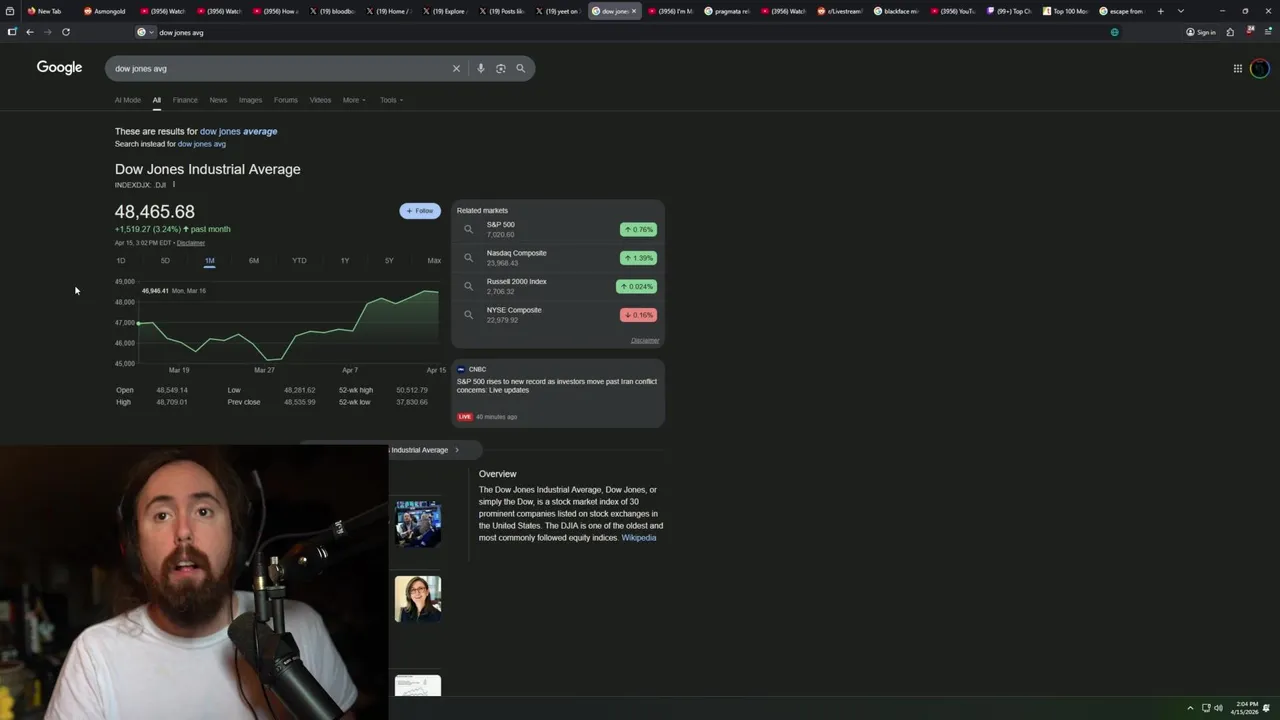Switch to the Forums results tab
Image resolution: width=1280 pixels, height=720 pixels.
(x=286, y=100)
